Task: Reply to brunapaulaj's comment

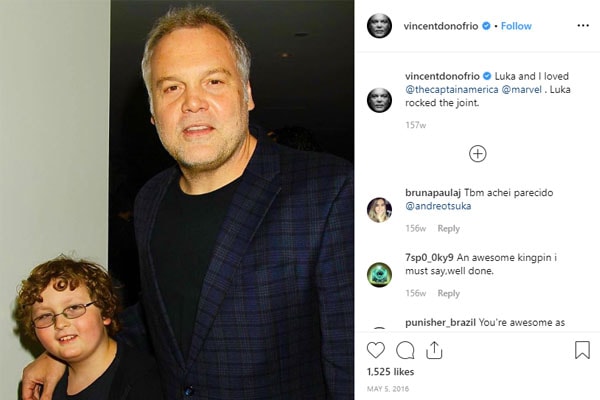Action: point(448,229)
